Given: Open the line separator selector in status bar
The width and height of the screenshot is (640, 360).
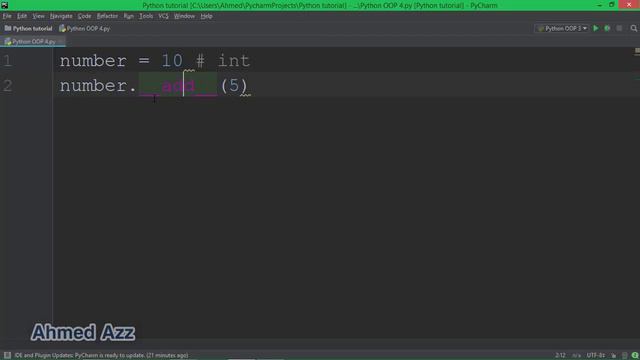Looking at the screenshot, I should [x=576, y=356].
